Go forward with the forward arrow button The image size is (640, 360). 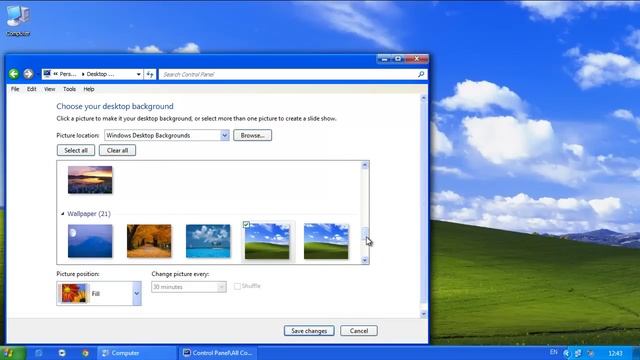(x=28, y=74)
